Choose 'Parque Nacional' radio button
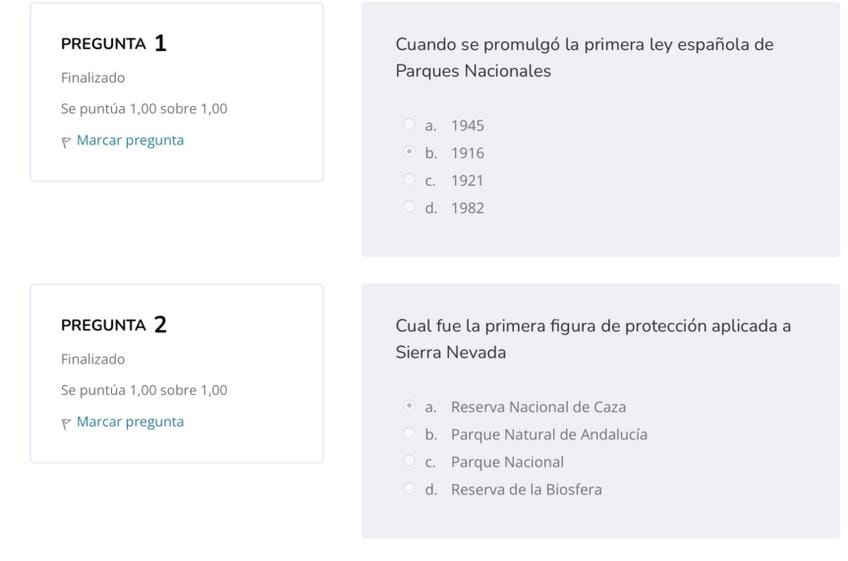Viewport: 848px width, 561px height. coord(409,461)
